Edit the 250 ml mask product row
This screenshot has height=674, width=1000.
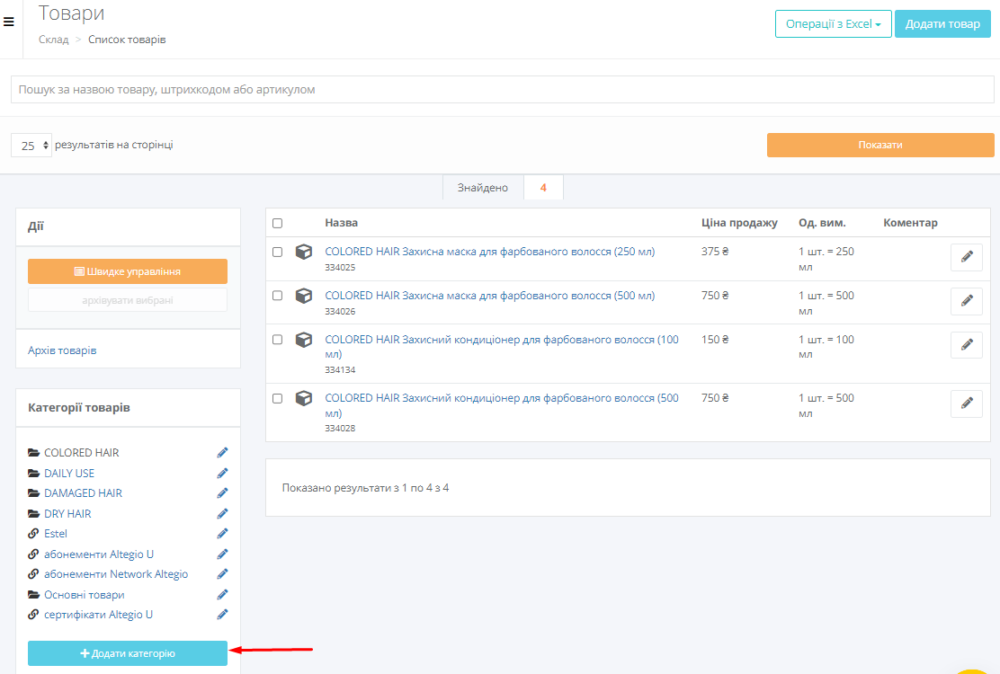coord(965,257)
